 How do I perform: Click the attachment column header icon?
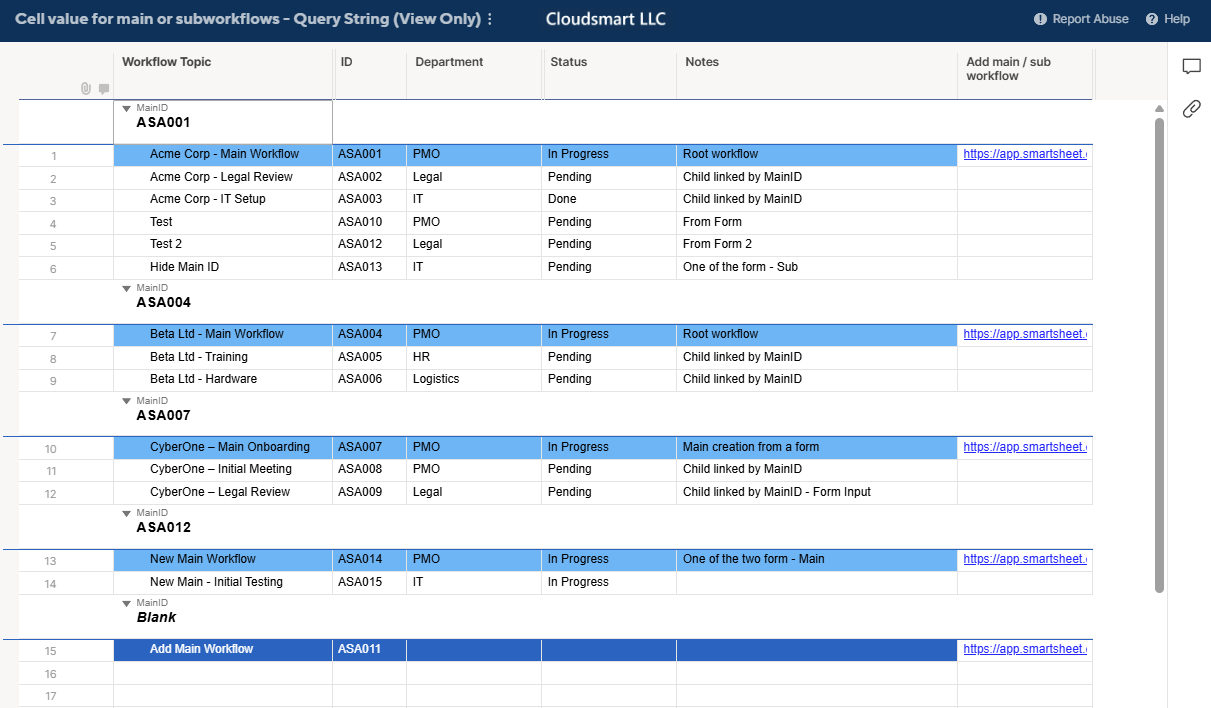tap(86, 88)
